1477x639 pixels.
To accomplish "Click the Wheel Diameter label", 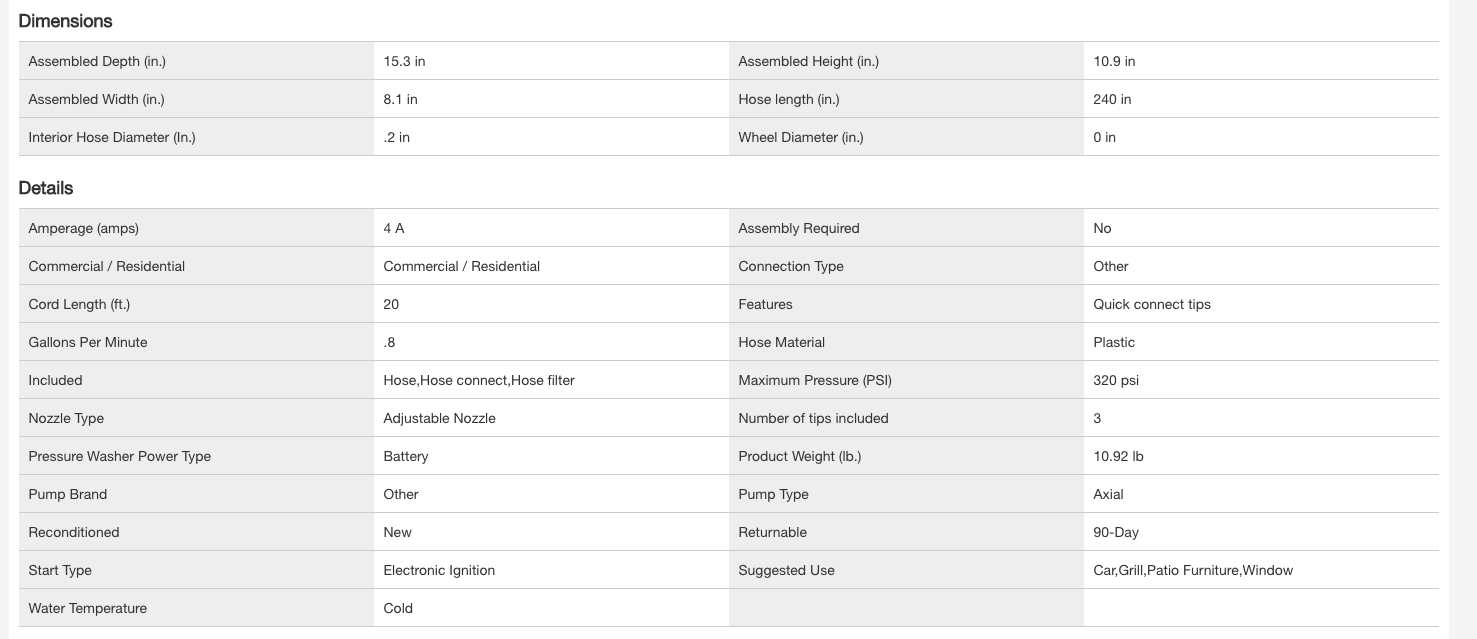I will coord(800,137).
